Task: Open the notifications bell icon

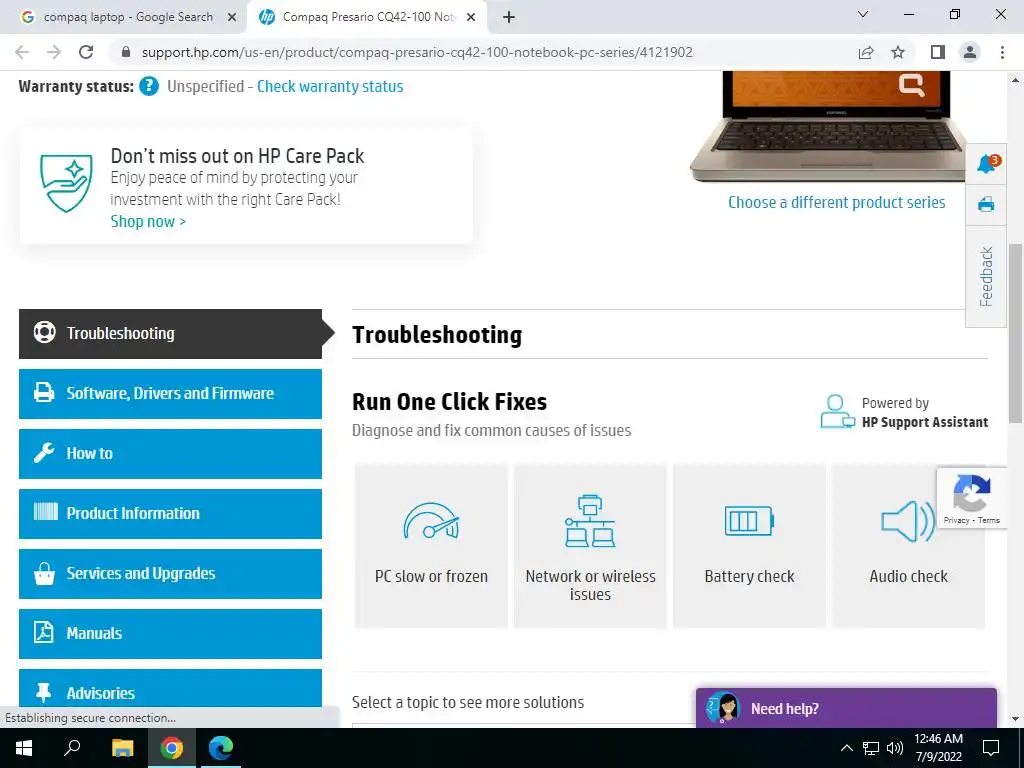Action: [x=986, y=164]
